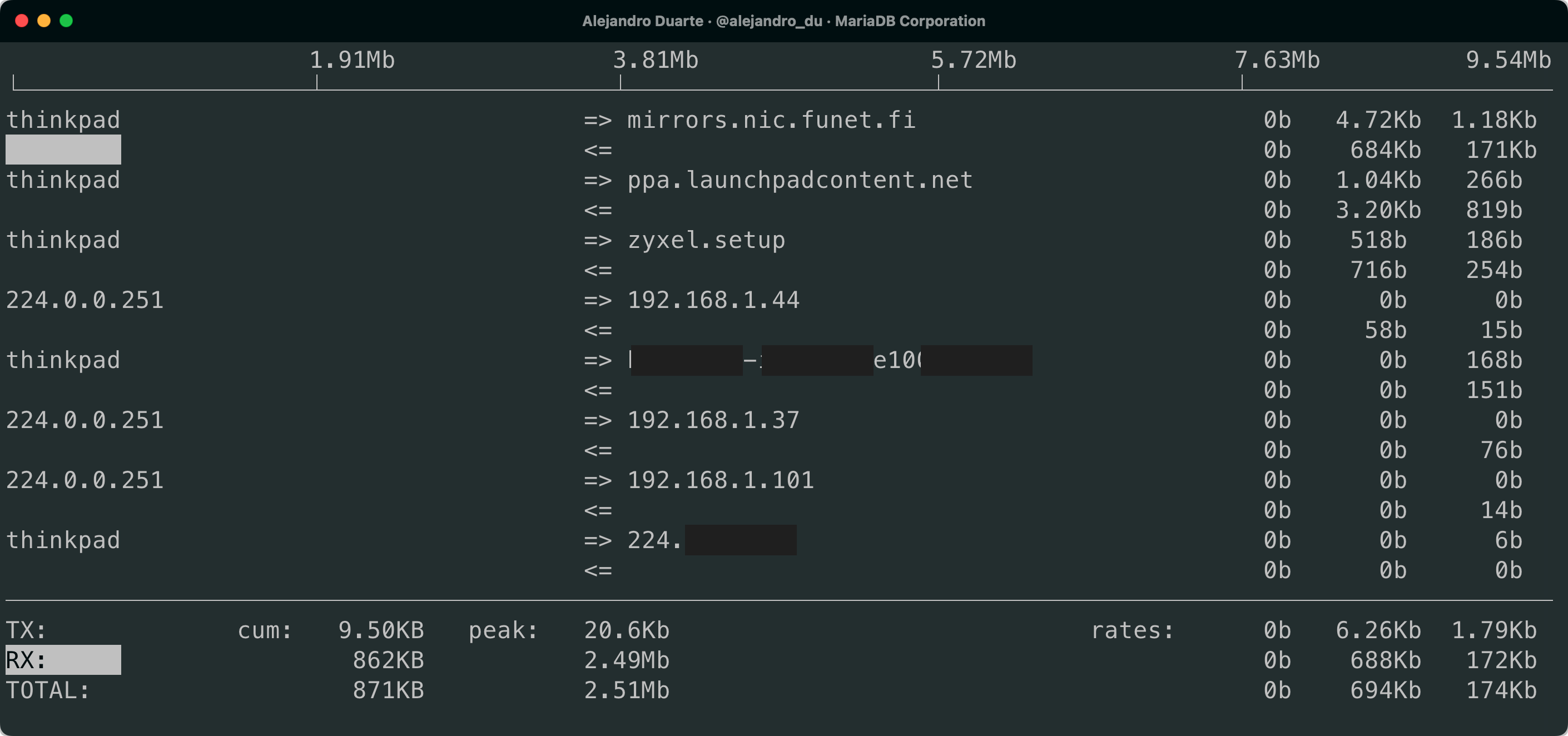
Task: Click the 5.72Mb scale marker
Action: [x=973, y=60]
